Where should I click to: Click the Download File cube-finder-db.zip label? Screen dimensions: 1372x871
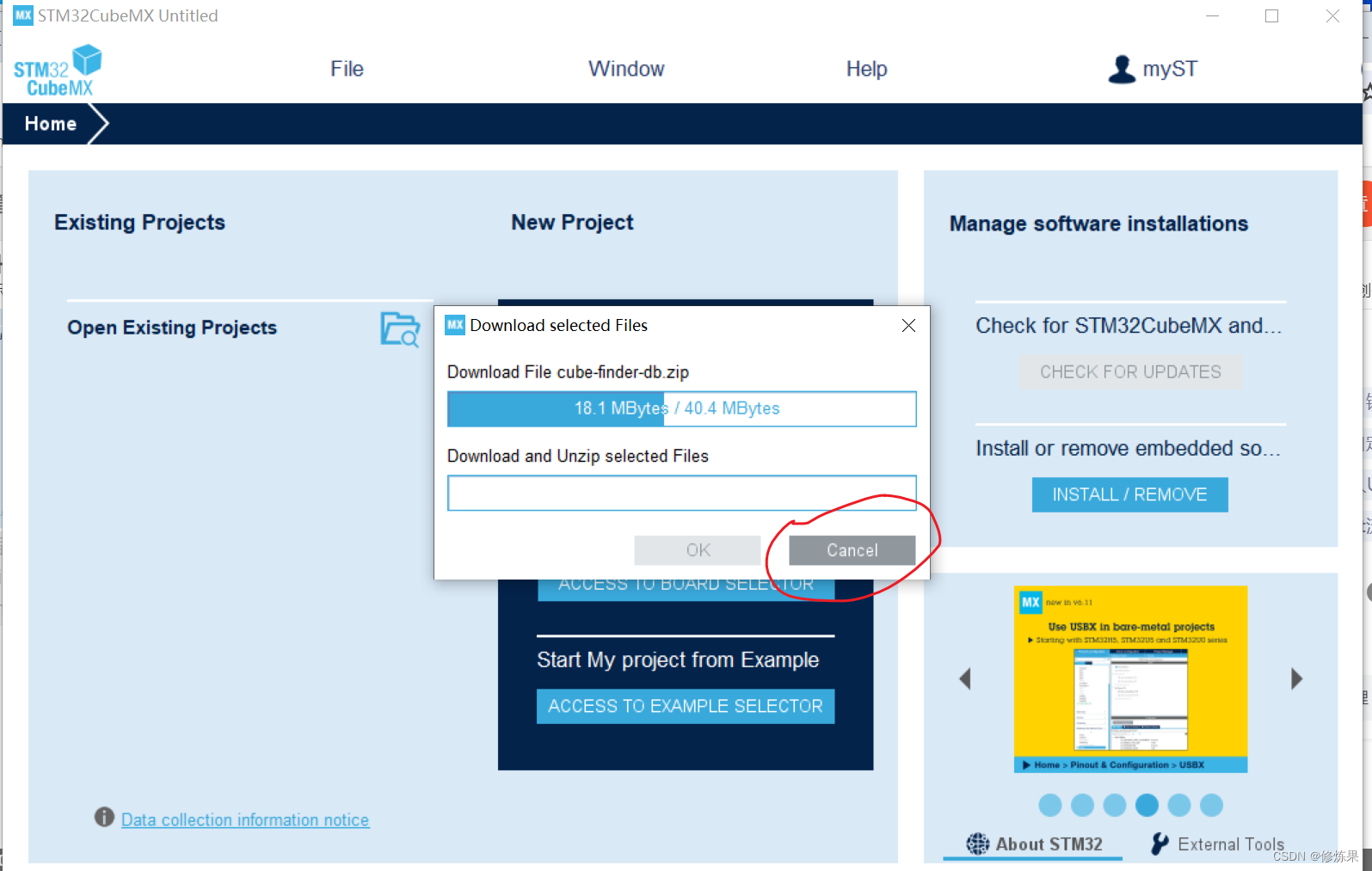click(568, 372)
